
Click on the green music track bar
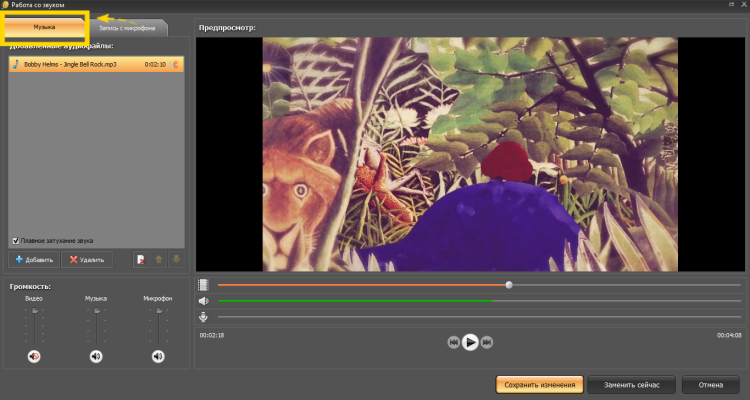pos(355,301)
